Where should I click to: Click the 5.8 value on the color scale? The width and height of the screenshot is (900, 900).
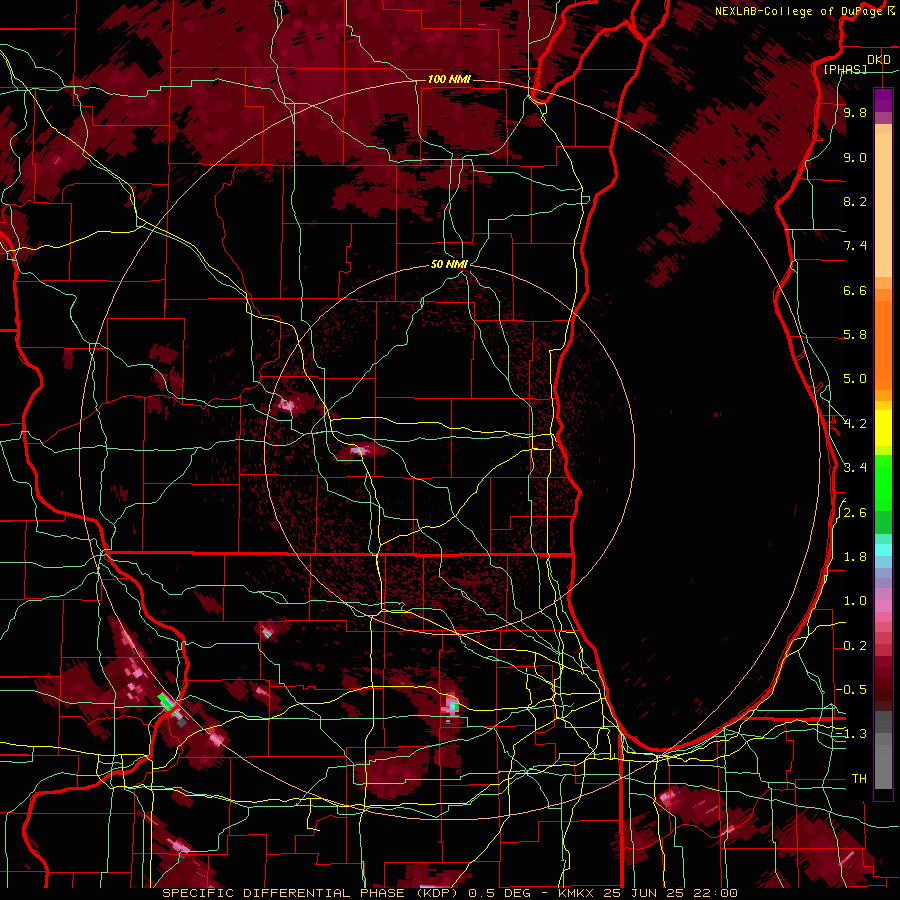855,335
